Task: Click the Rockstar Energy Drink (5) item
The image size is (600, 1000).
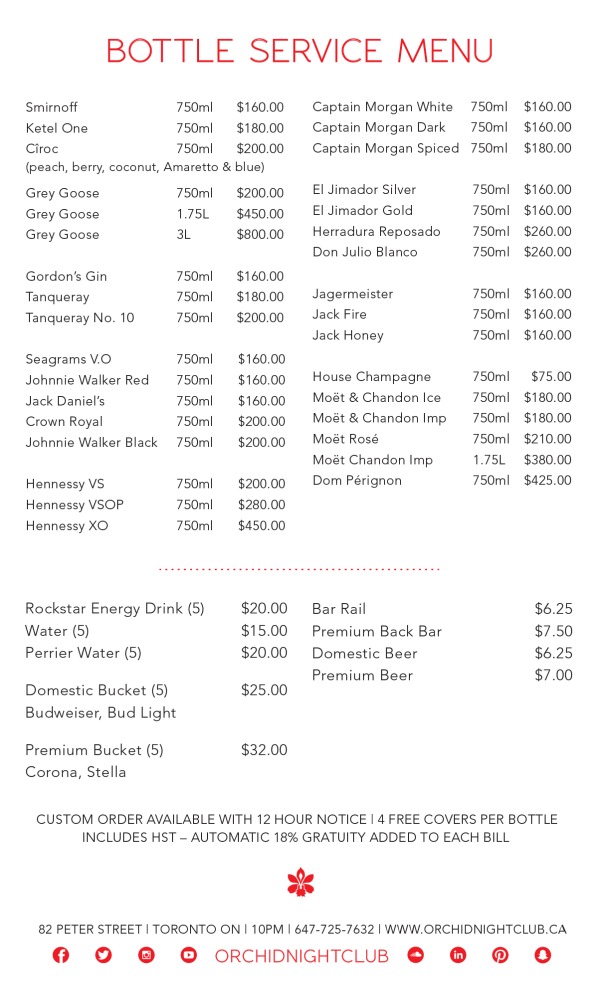Action: [114, 608]
